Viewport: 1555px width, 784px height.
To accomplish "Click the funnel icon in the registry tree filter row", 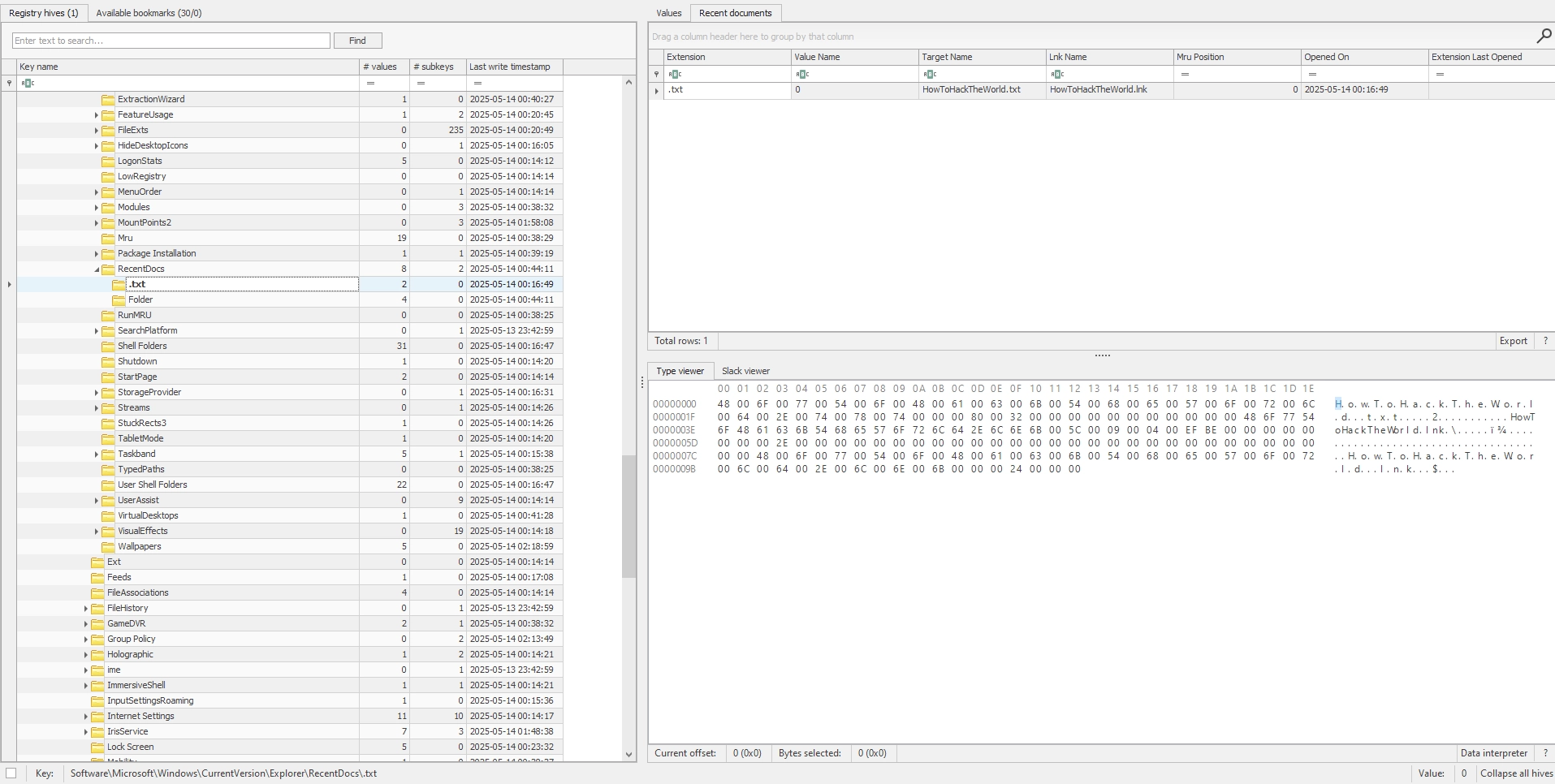I will click(9, 83).
